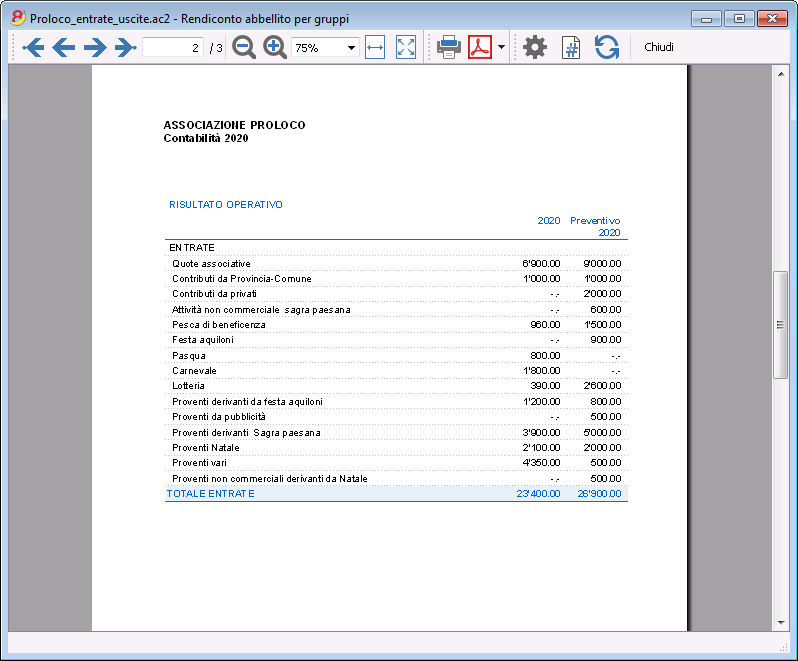Screen dimensions: 798x661
Task: Open report settings gear
Action: (534, 47)
